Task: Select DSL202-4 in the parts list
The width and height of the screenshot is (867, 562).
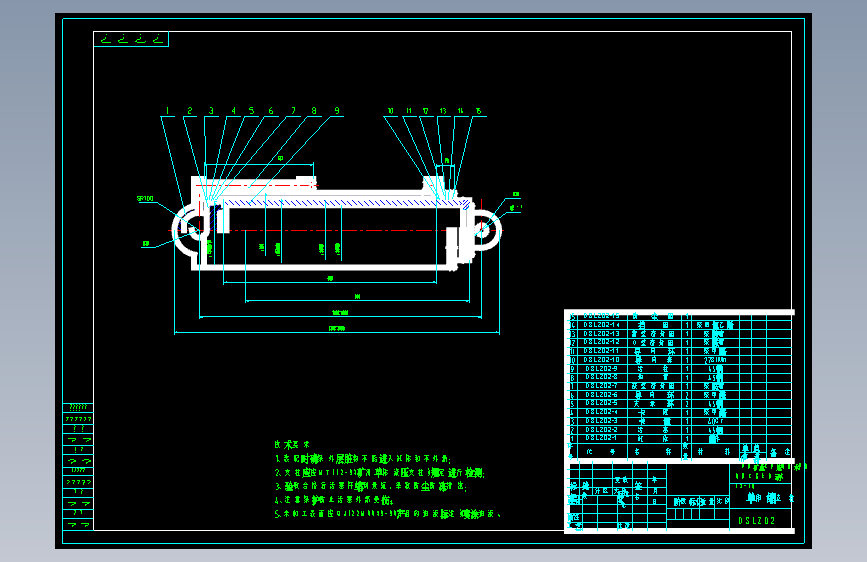Action: pos(602,412)
